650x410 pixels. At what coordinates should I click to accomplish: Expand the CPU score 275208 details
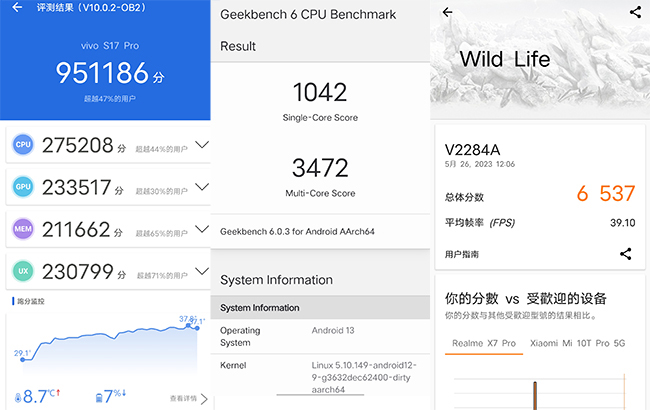(x=202, y=145)
